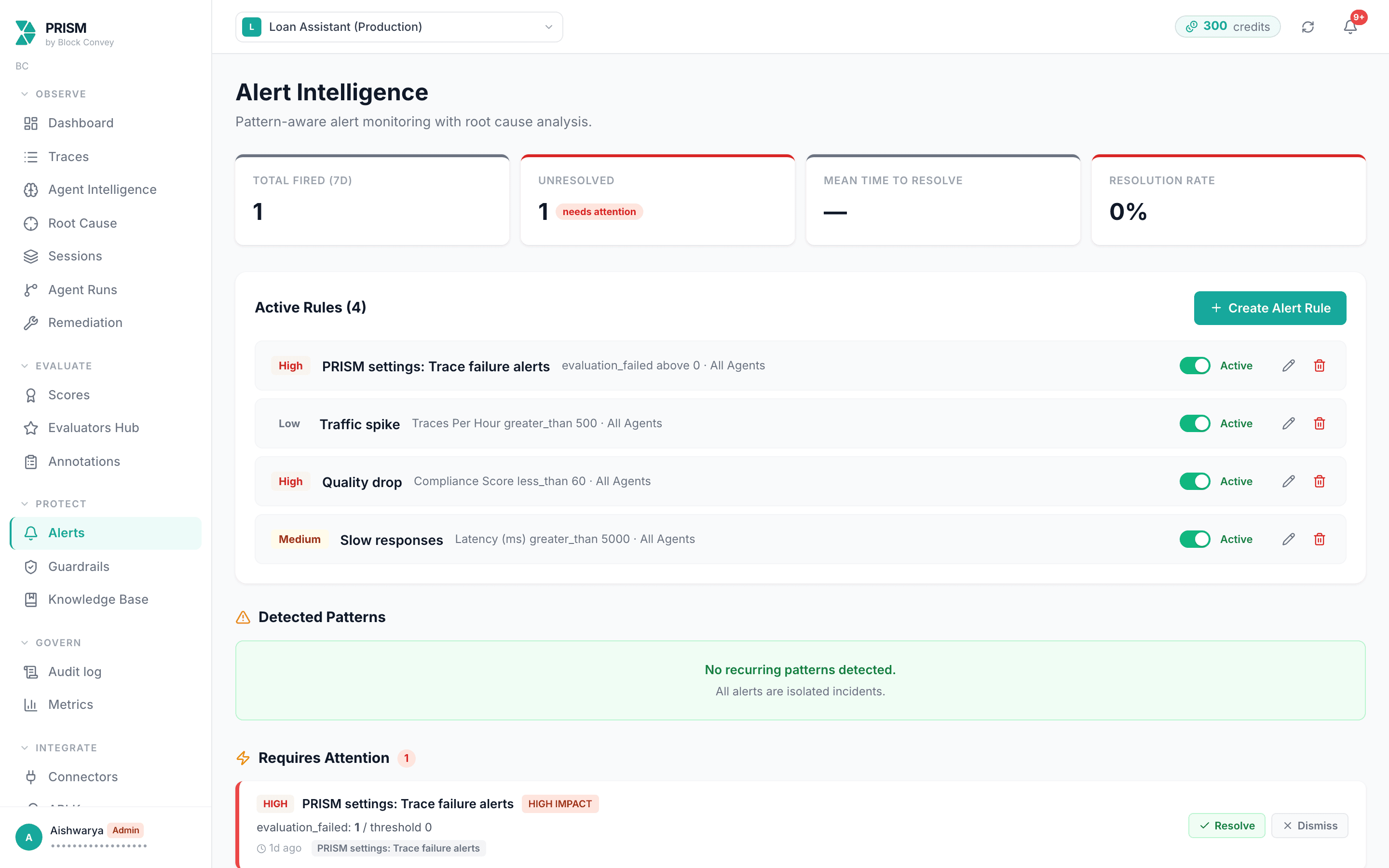Click the Mean Time to Resolve card
The height and width of the screenshot is (868, 1389).
(x=943, y=200)
